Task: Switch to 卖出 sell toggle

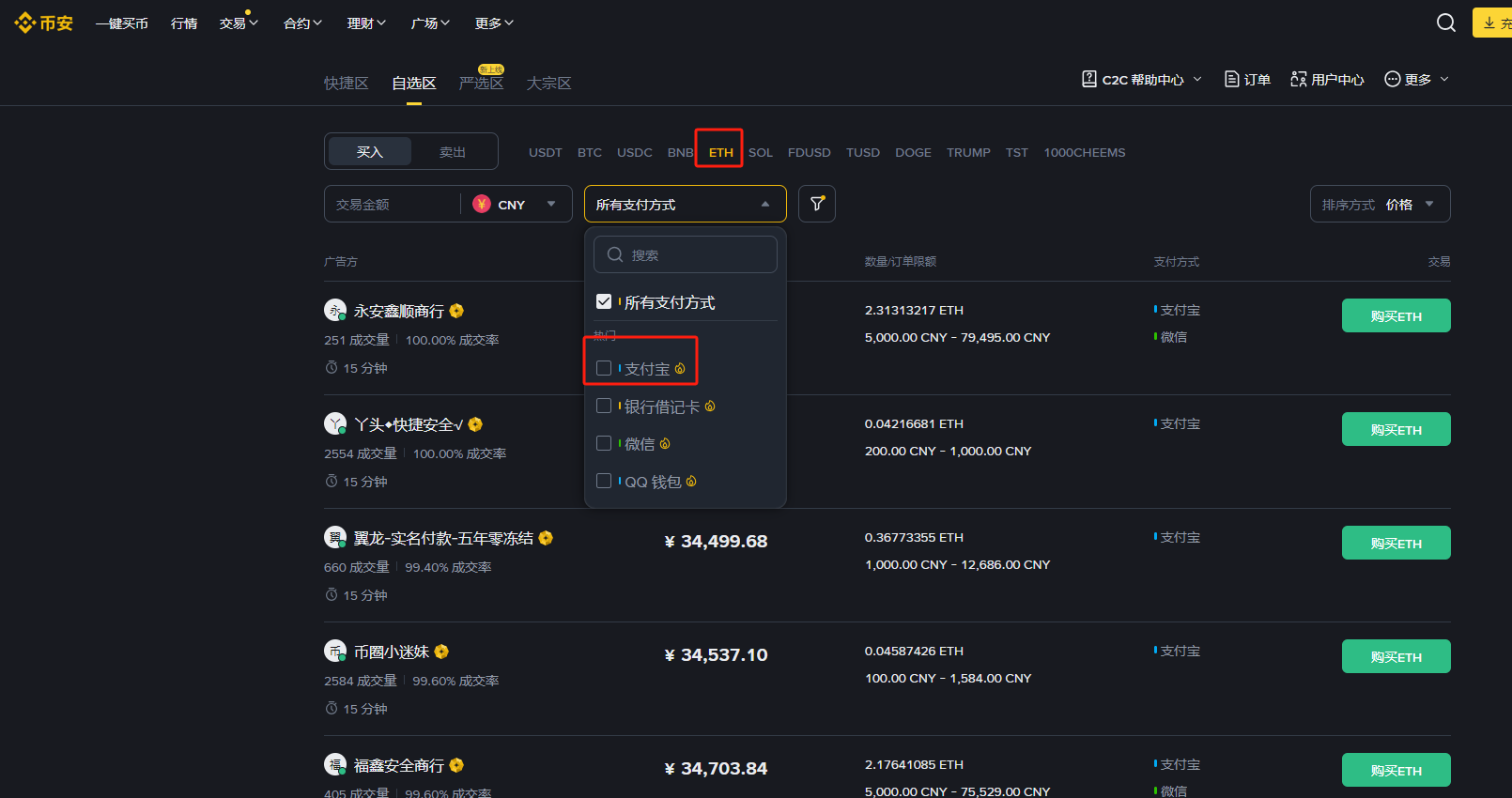Action: tap(453, 151)
